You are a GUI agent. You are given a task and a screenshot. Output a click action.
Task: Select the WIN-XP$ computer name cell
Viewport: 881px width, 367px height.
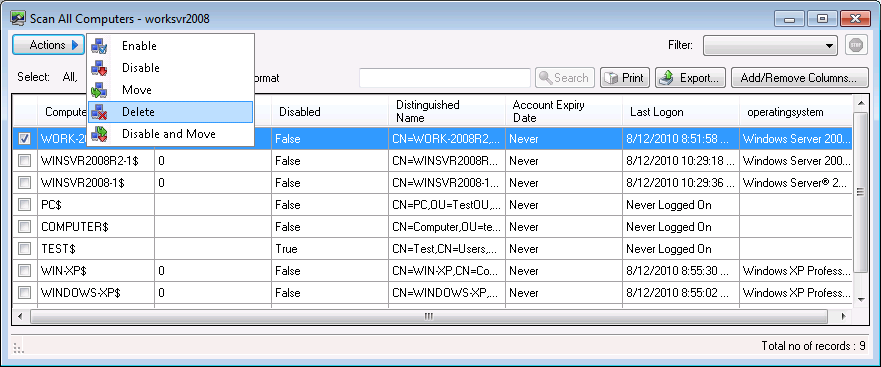click(96, 271)
